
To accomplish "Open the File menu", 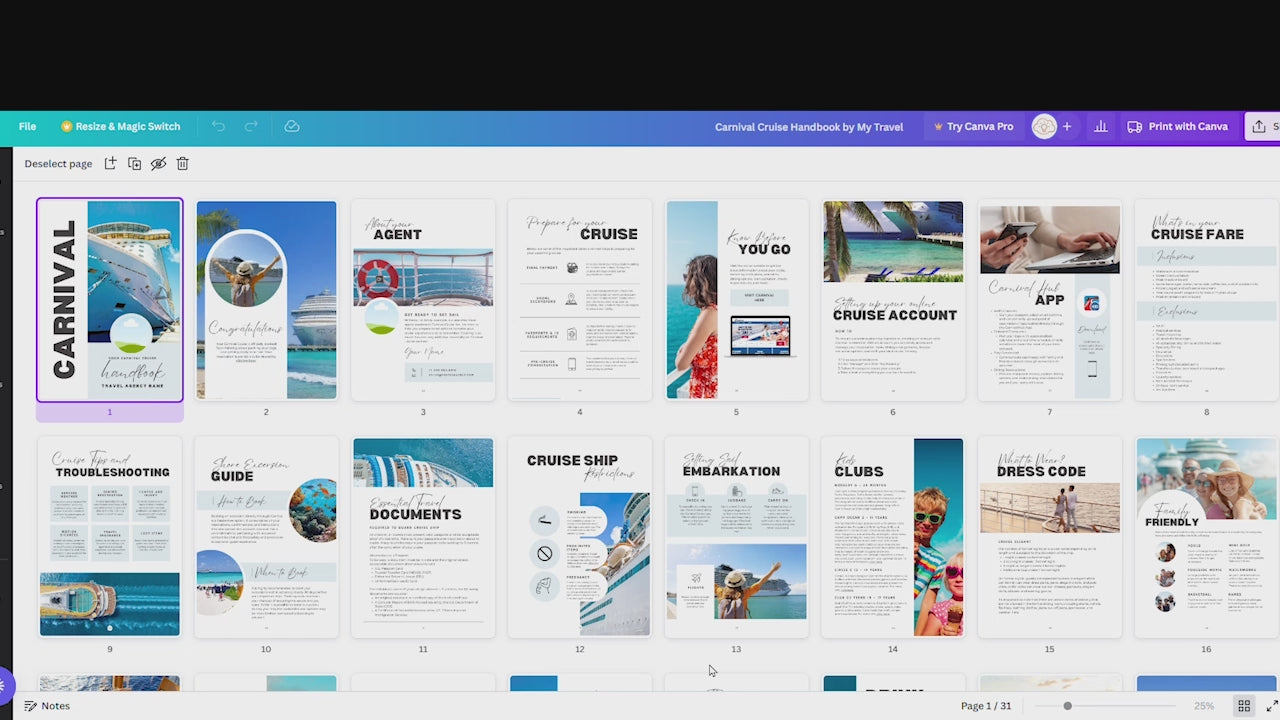I will pyautogui.click(x=27, y=127).
